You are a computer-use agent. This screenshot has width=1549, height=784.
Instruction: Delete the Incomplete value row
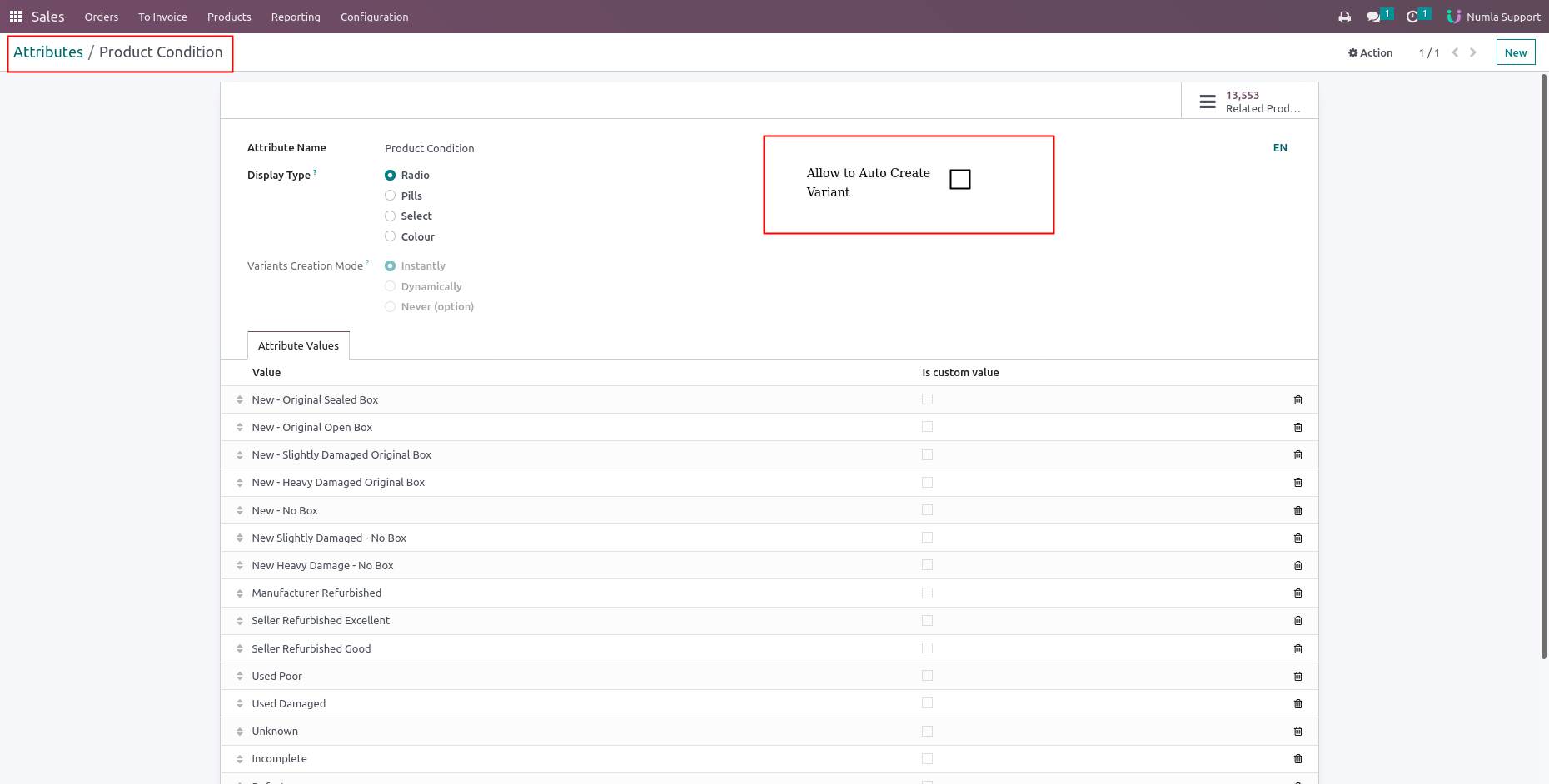(1297, 759)
